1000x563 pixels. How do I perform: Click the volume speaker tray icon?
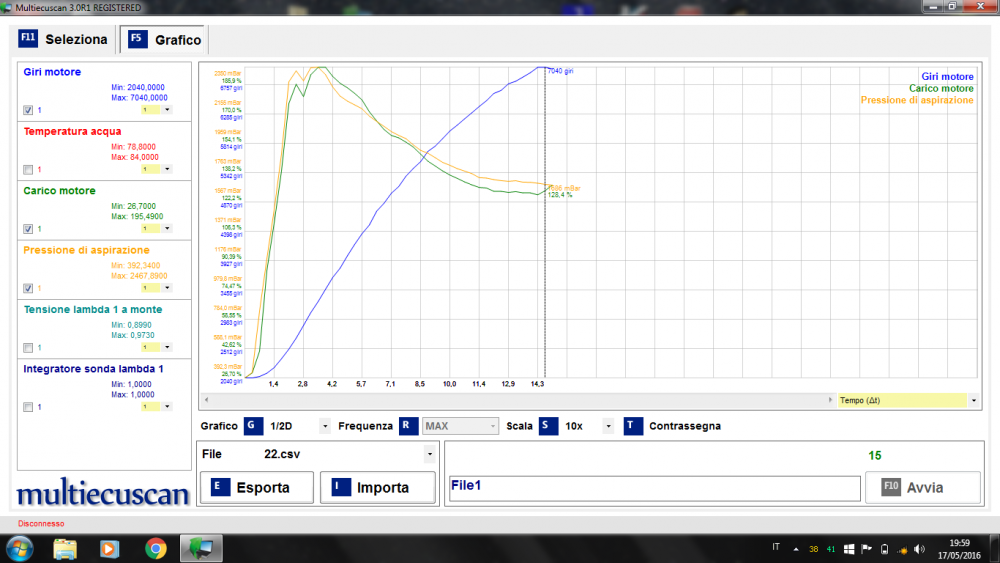(x=919, y=549)
